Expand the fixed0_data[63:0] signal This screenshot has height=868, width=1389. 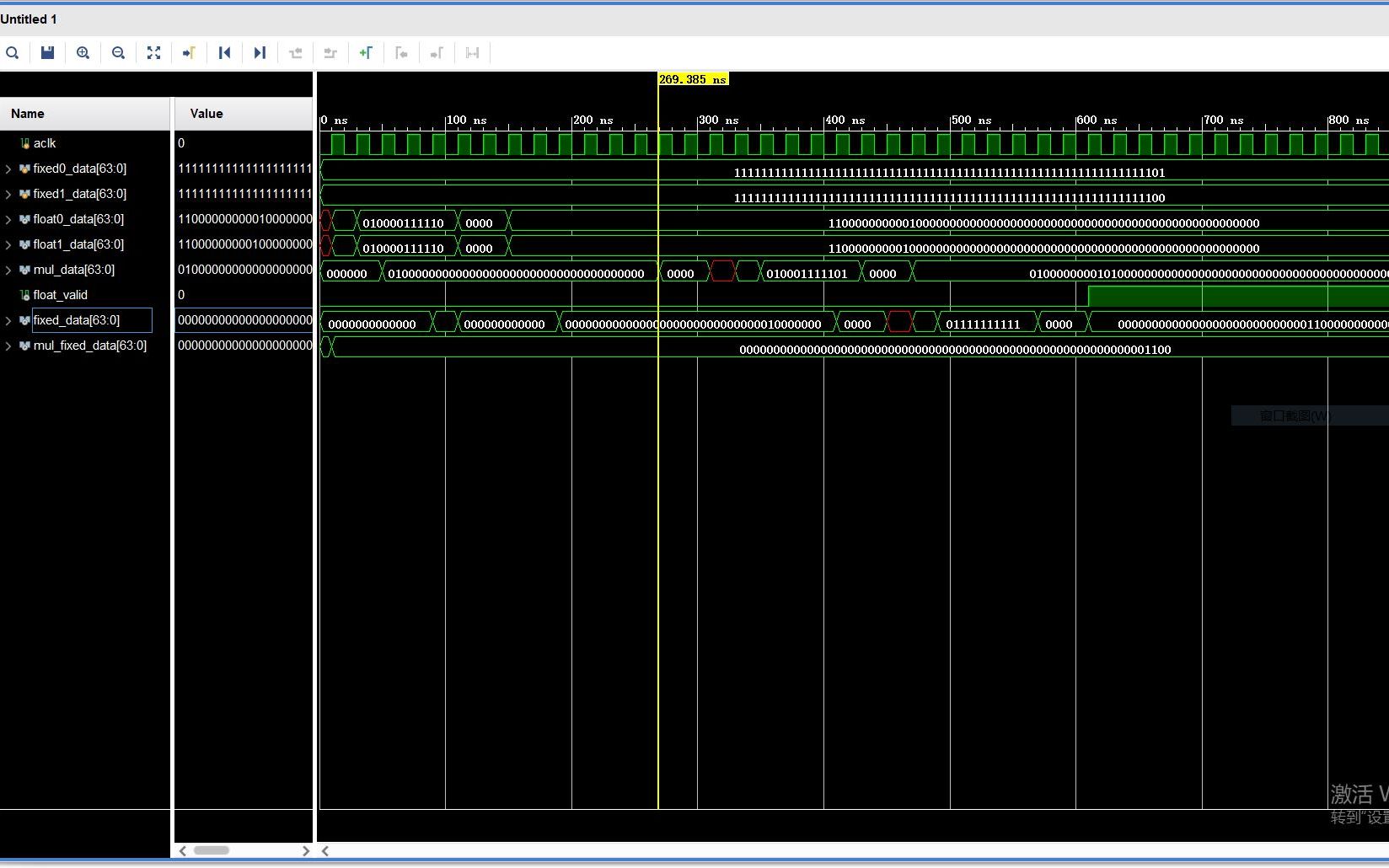(8, 169)
